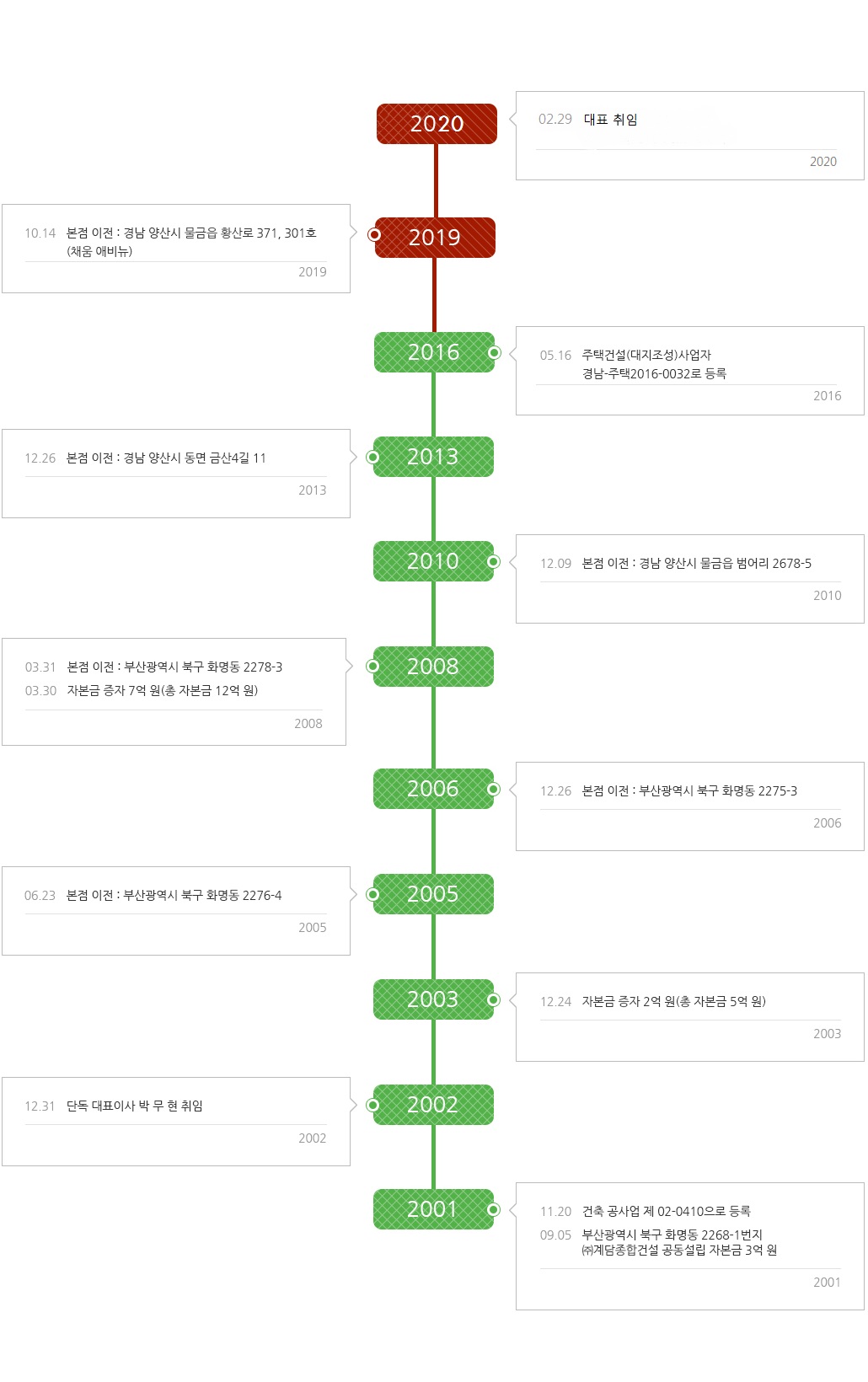Viewport: 868px width, 1382px height.
Task: Click the dot marker beside 2005
Action: 373,894
